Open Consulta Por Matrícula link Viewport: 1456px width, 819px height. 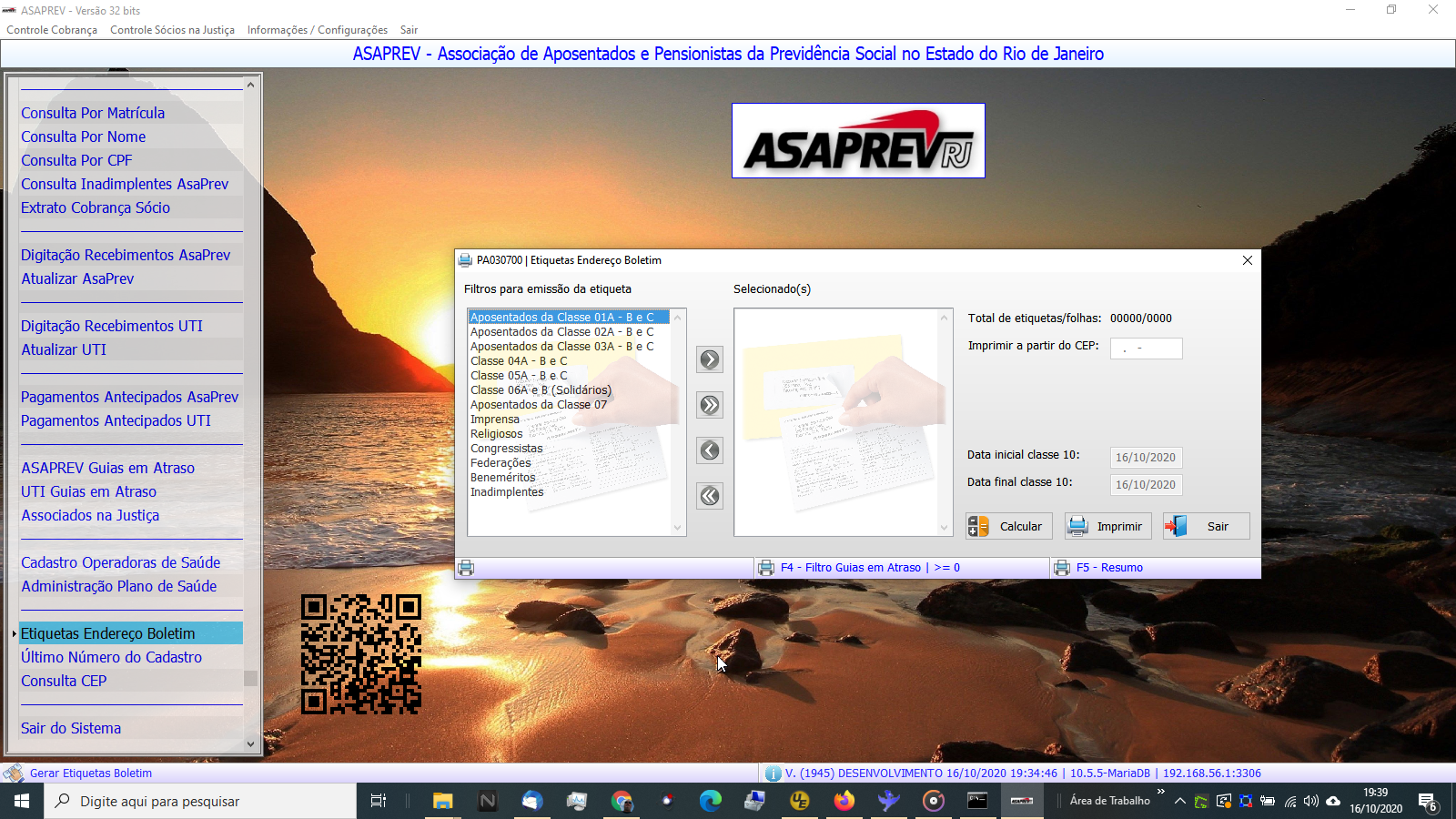click(93, 113)
